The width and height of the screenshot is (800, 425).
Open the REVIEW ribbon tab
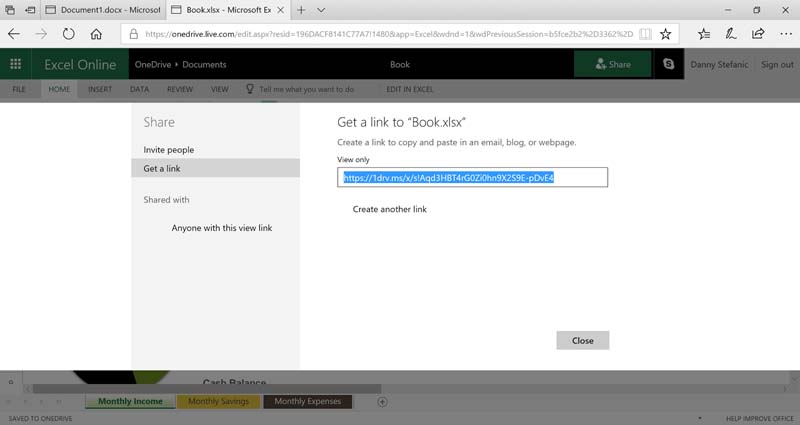(180, 89)
